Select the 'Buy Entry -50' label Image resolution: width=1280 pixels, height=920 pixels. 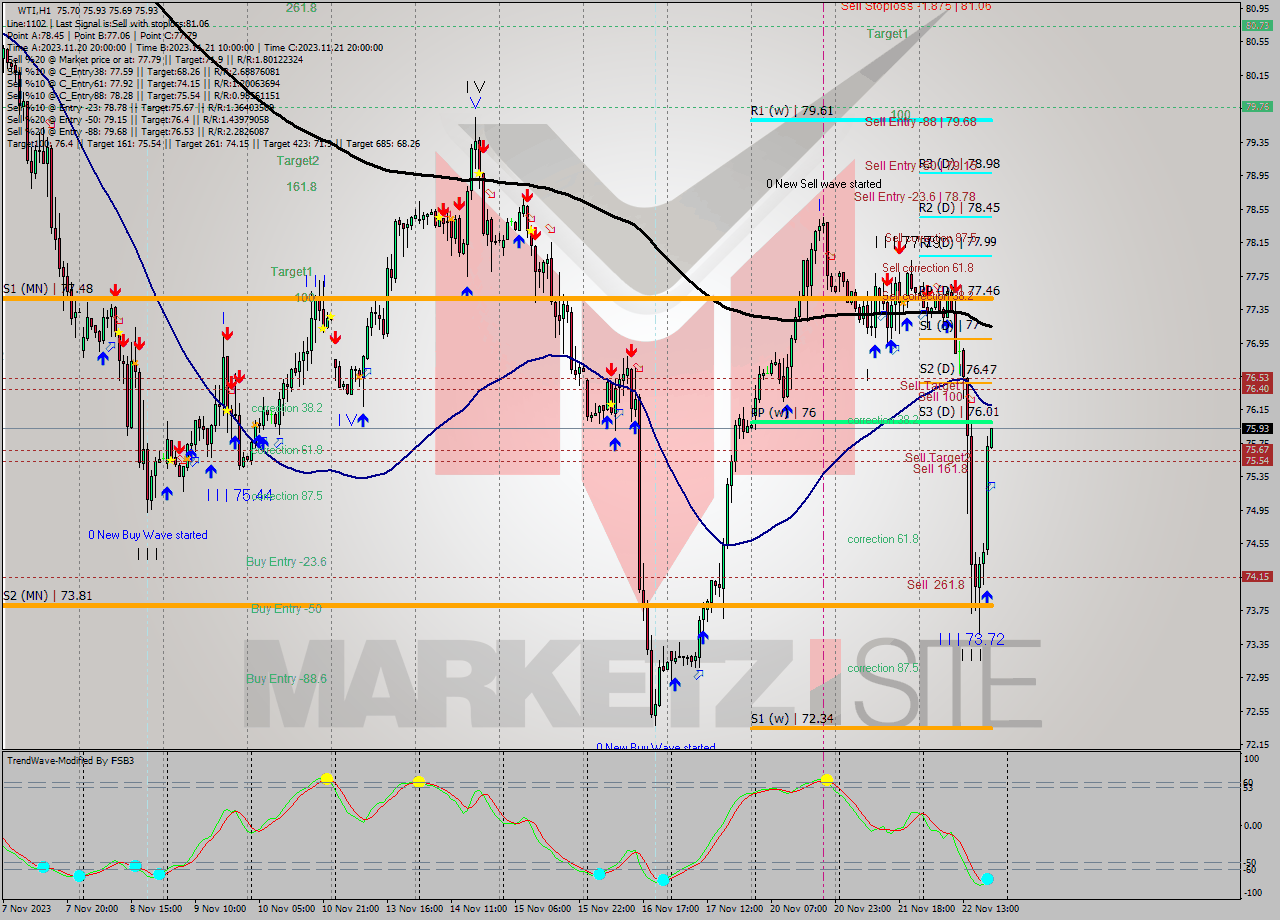[286, 608]
